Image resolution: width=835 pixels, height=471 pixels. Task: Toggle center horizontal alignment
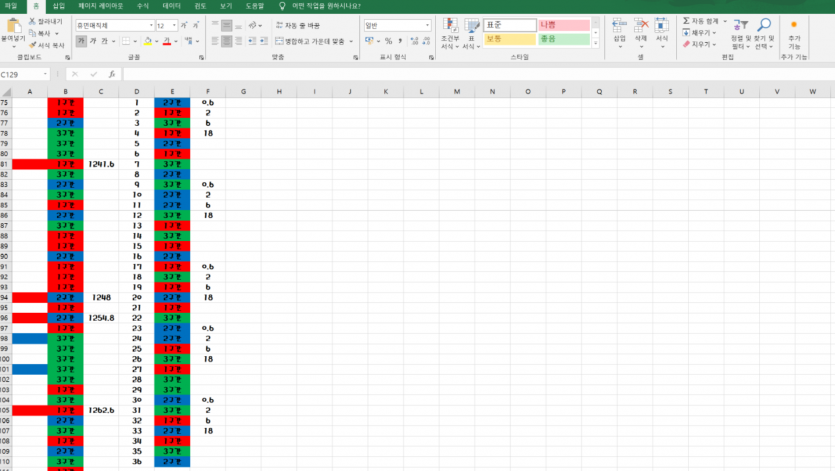click(x=227, y=41)
